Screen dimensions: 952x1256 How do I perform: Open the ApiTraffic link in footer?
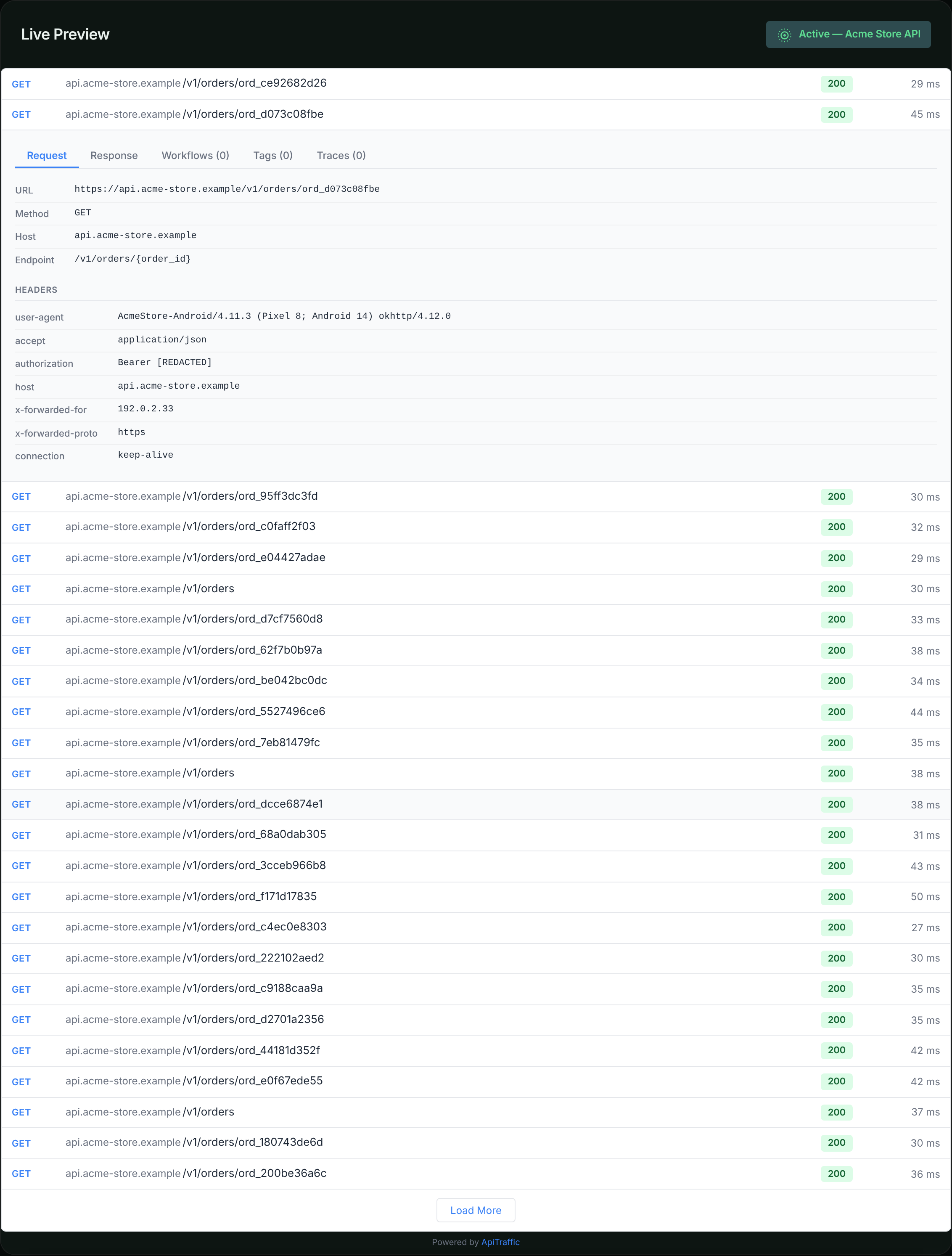point(500,1242)
